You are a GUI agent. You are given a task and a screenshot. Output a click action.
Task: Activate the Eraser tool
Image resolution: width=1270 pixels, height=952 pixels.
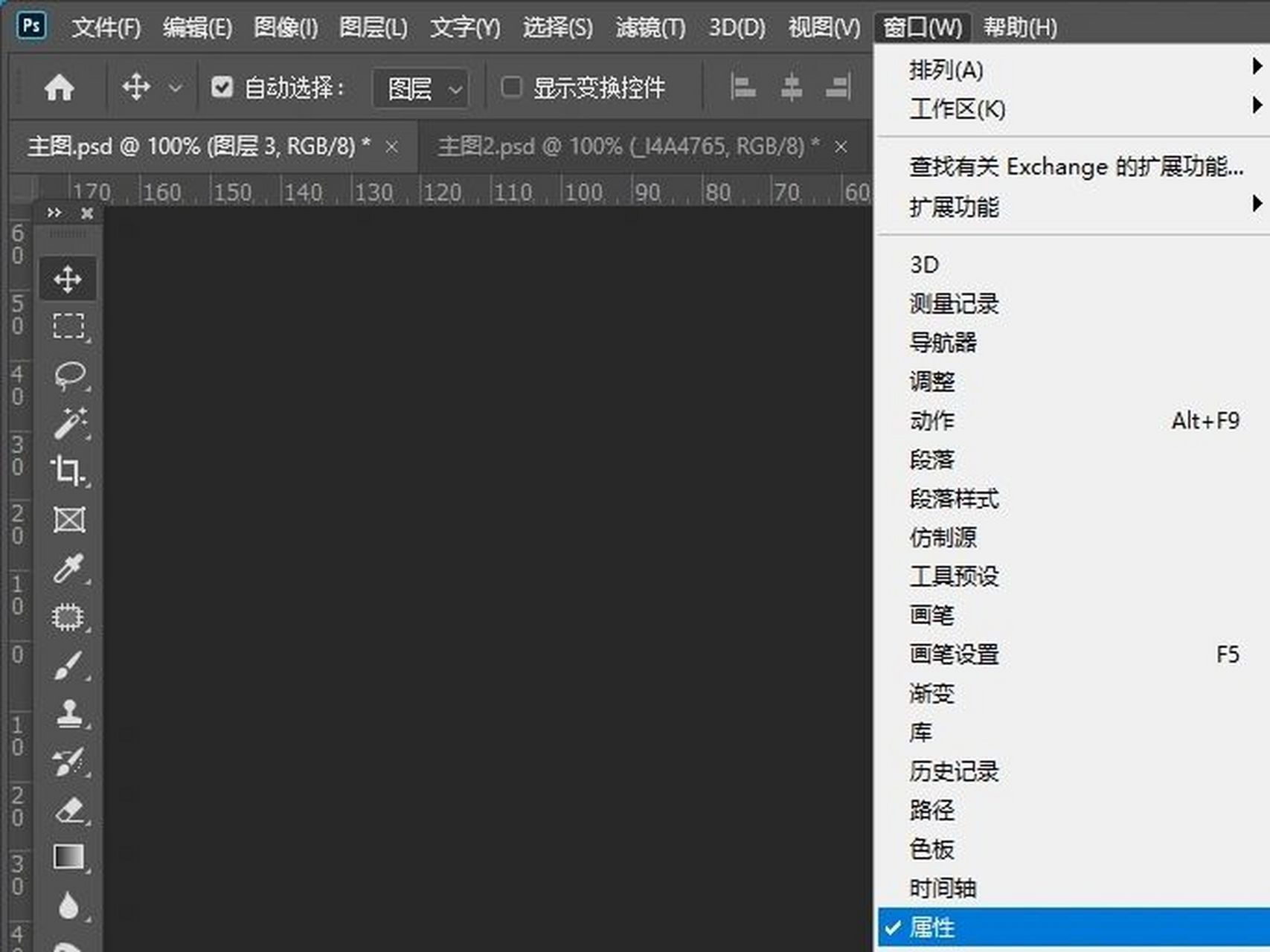(68, 811)
